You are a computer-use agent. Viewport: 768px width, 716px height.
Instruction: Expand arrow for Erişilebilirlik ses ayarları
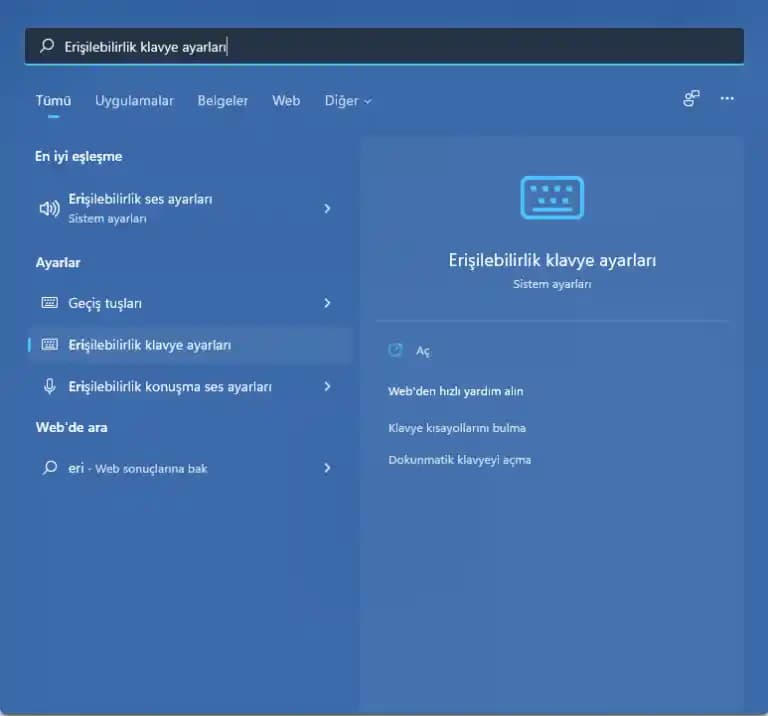coord(327,208)
